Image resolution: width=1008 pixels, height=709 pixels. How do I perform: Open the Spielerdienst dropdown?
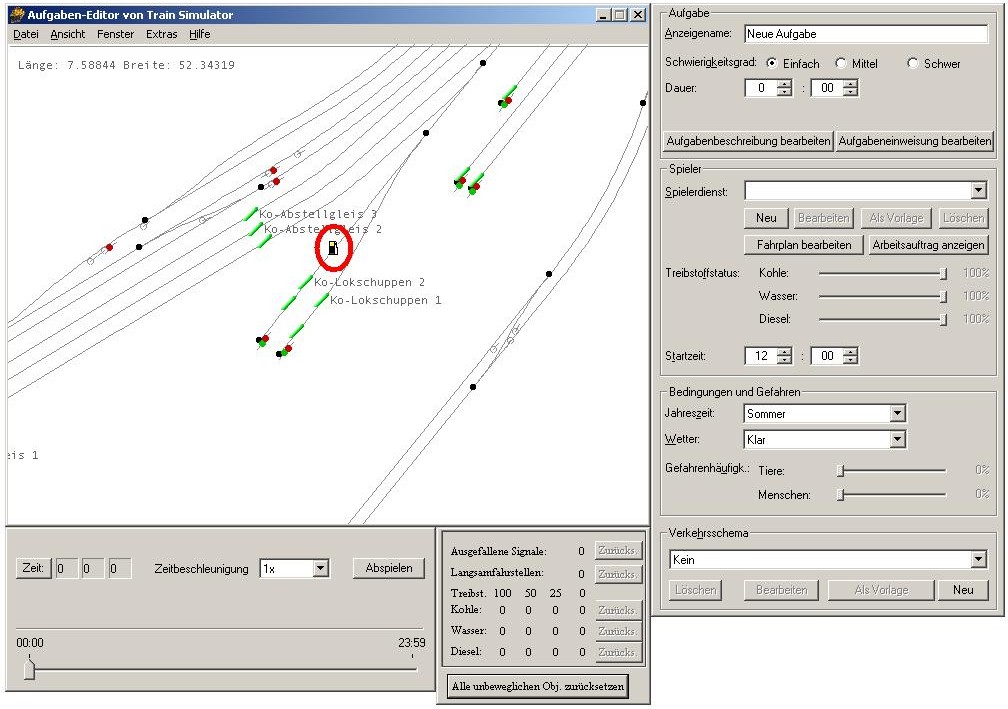[978, 190]
